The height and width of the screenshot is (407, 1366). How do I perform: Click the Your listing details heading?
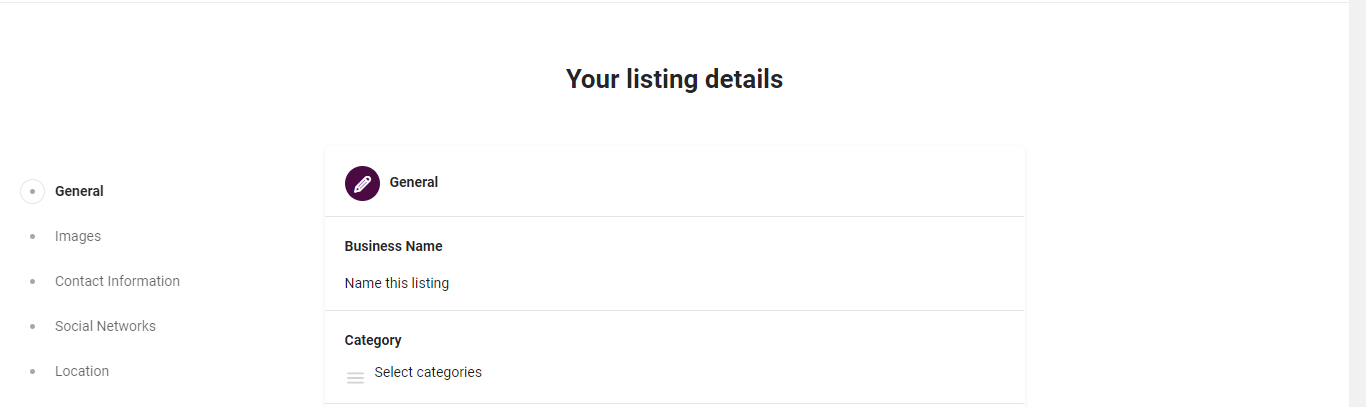[674, 80]
